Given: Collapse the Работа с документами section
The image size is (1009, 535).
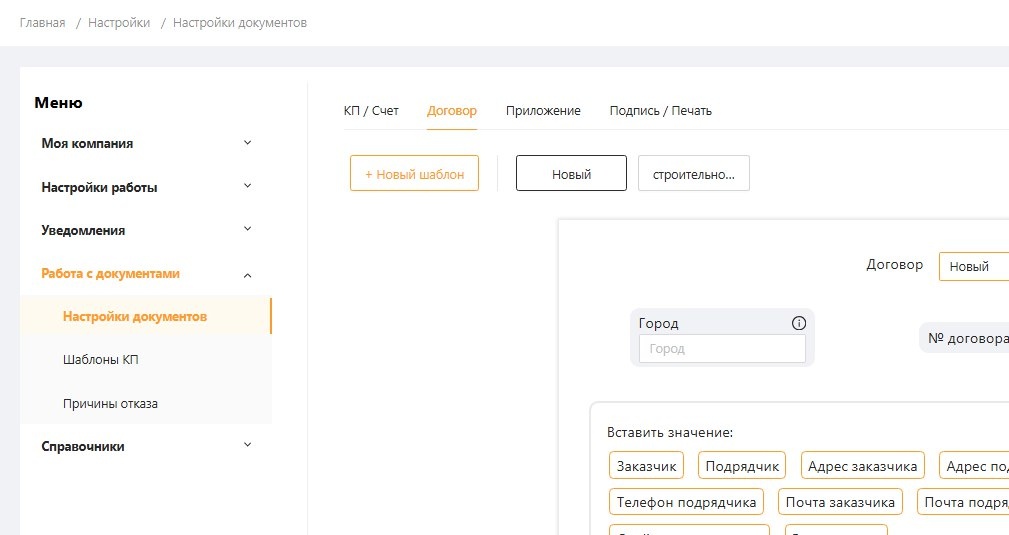Looking at the screenshot, I should pos(247,275).
